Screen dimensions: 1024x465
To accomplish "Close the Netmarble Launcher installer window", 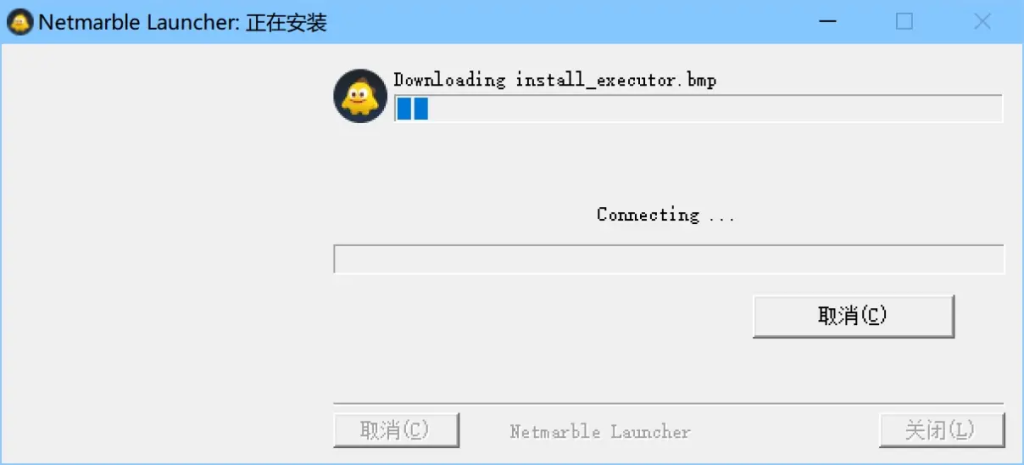I will pos(982,22).
